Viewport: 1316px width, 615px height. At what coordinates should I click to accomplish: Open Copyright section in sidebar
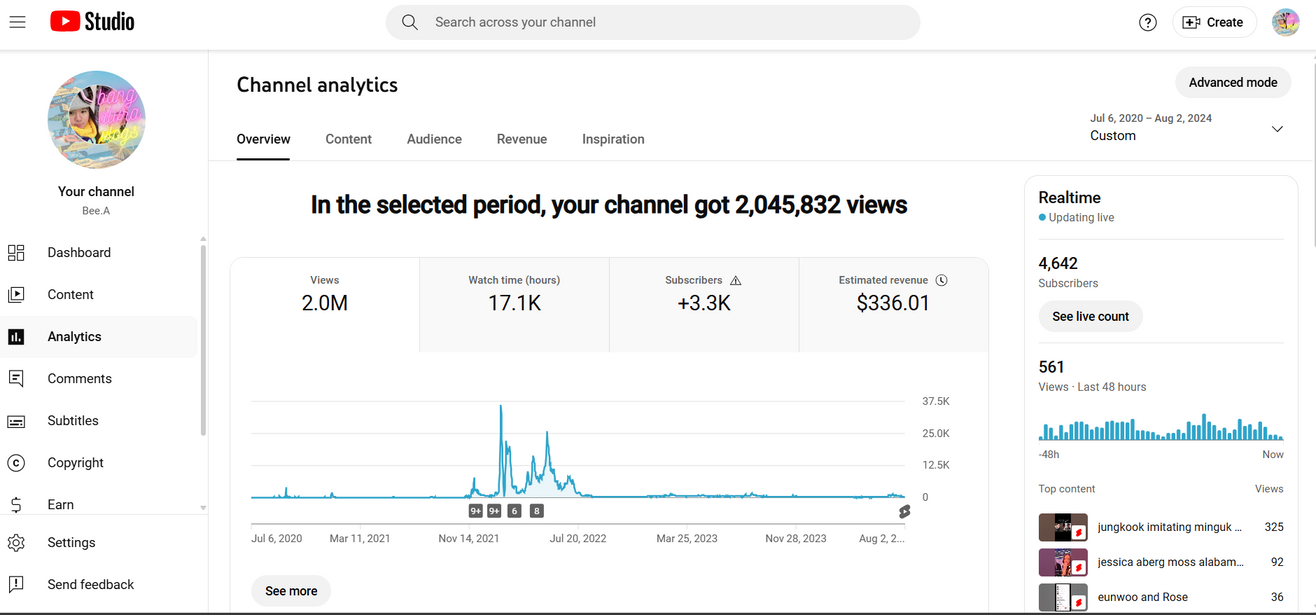click(x=75, y=463)
